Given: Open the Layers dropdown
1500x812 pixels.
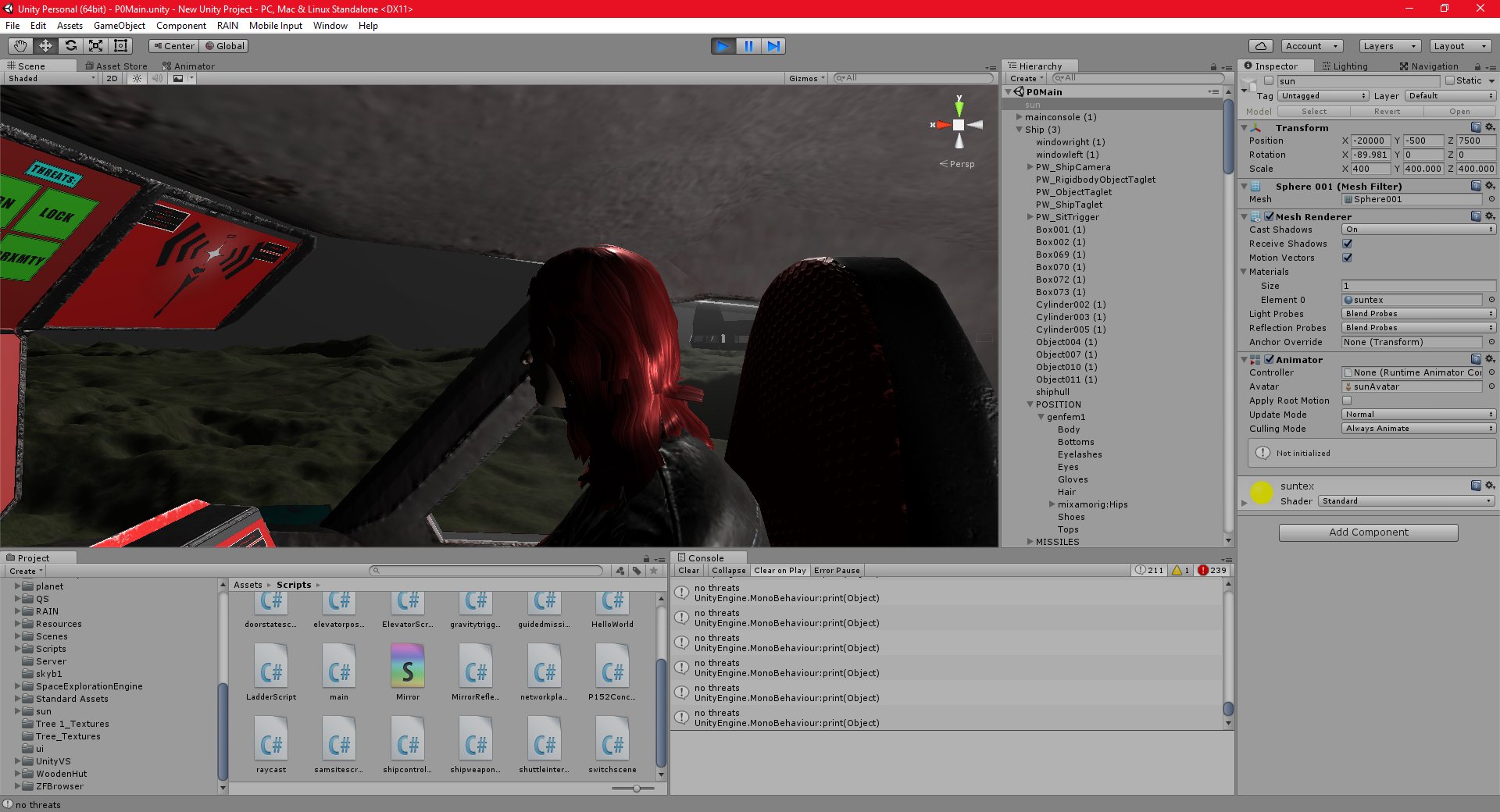Looking at the screenshot, I should (1389, 46).
